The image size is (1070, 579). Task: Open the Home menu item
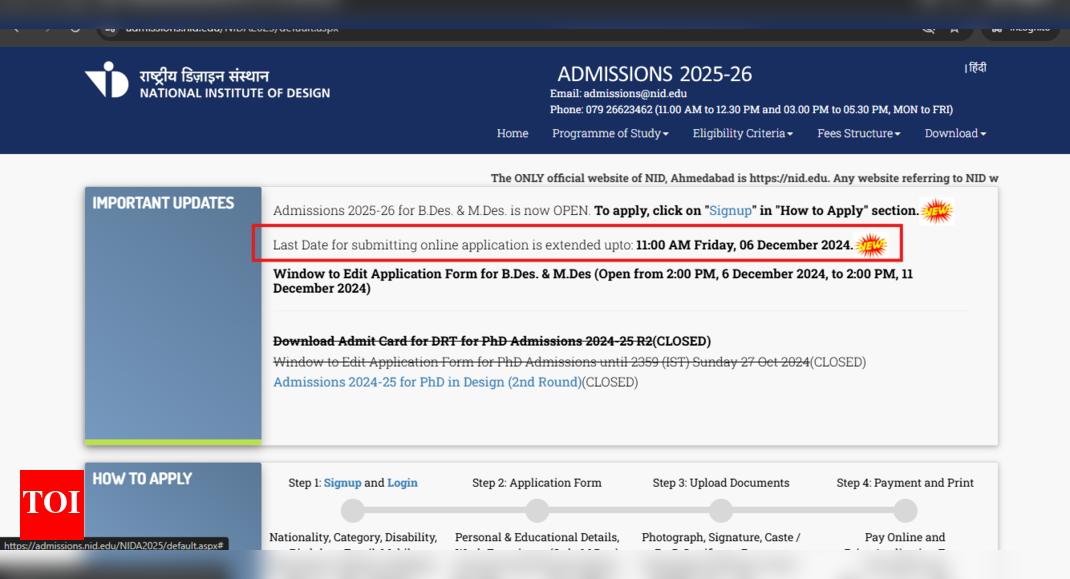(512, 133)
